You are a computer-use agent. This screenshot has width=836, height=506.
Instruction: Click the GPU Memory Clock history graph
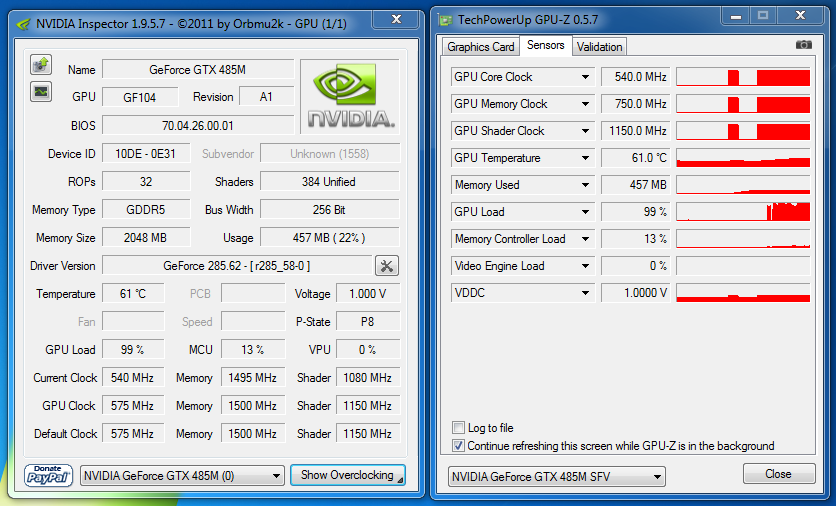(743, 104)
